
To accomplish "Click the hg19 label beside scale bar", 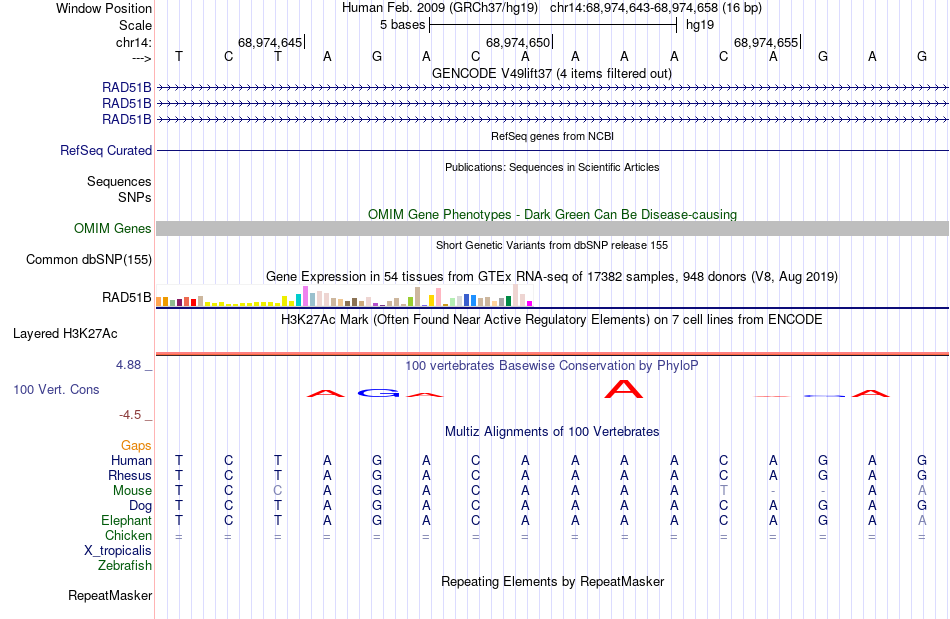I will [700, 25].
